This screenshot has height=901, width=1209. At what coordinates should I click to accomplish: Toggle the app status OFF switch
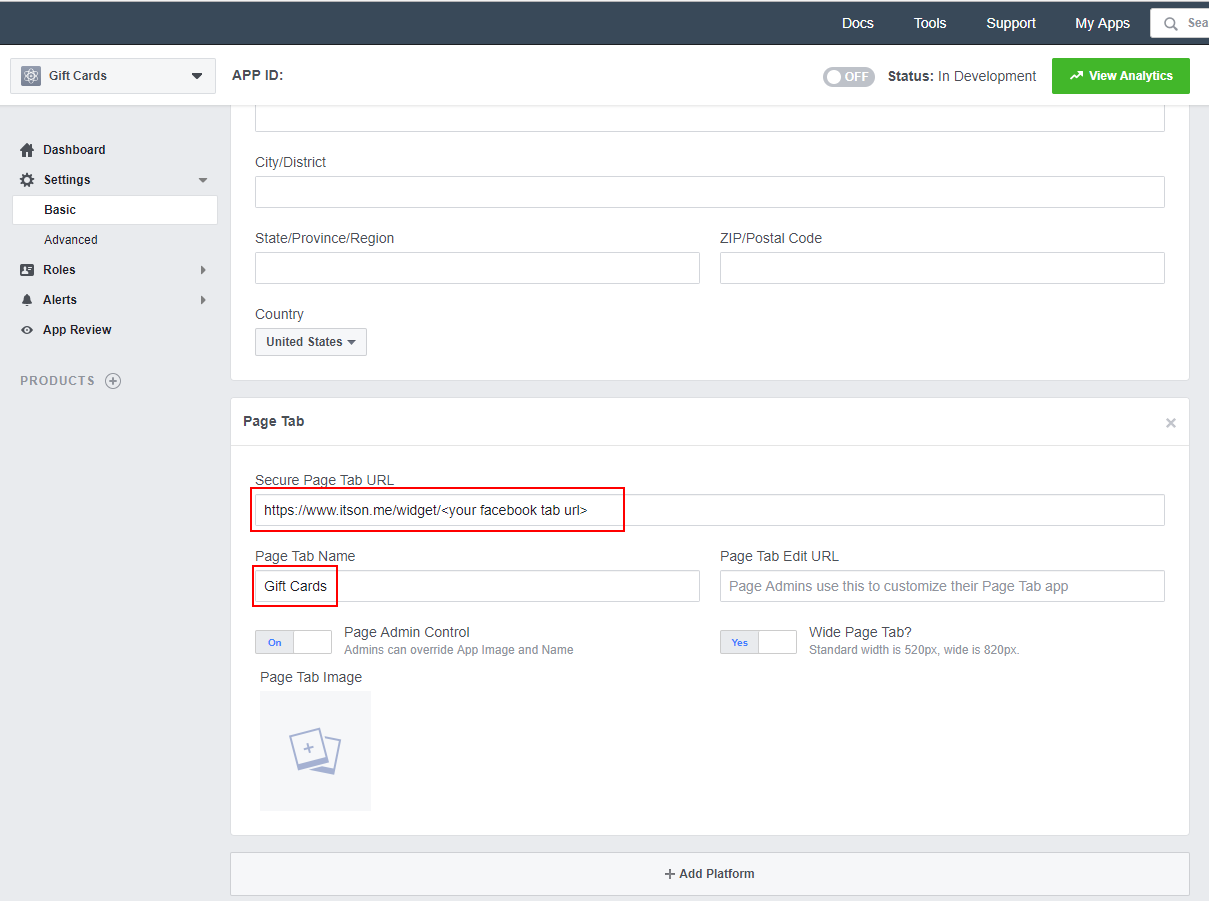click(x=848, y=77)
